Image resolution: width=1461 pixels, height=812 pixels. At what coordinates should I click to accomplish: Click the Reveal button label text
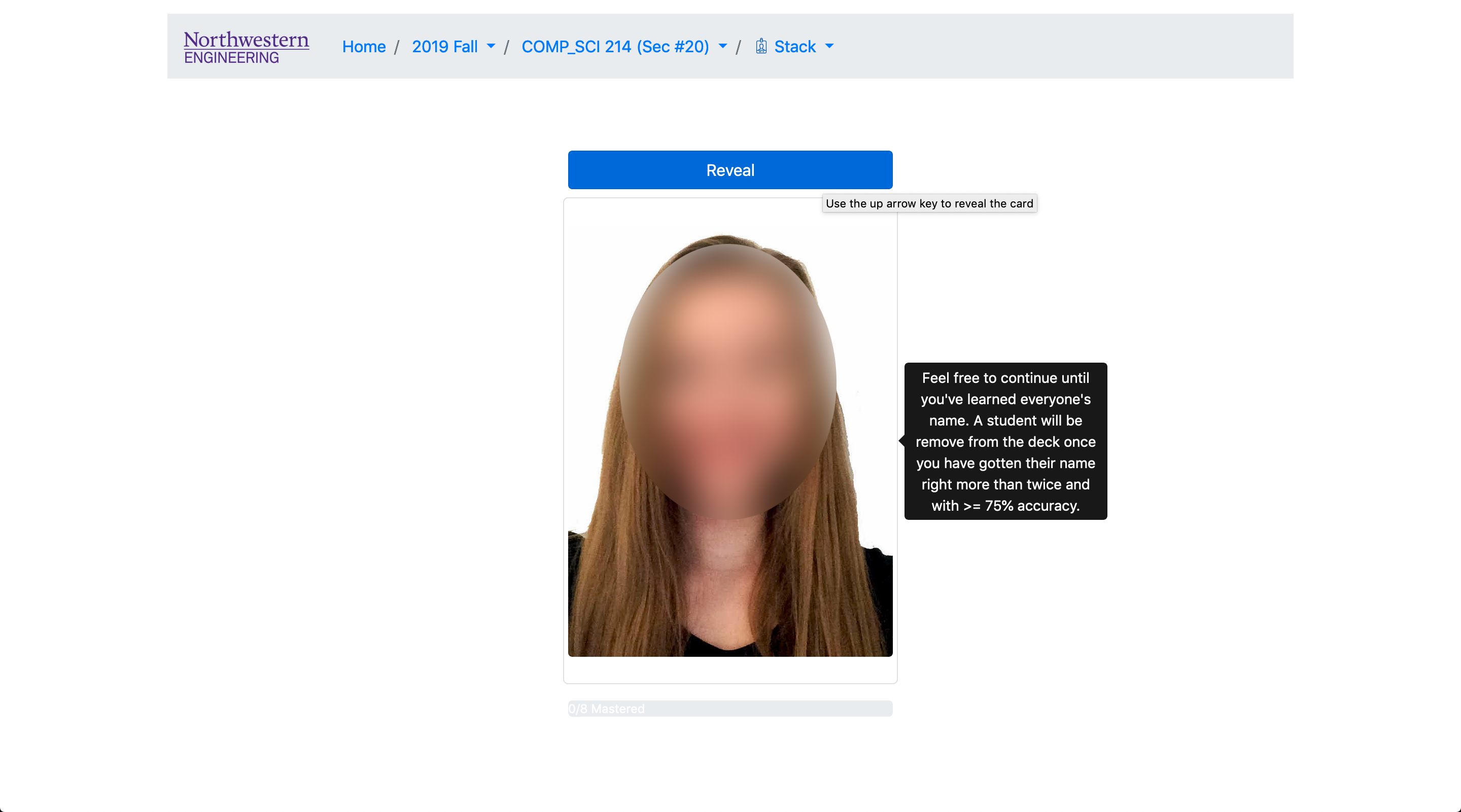(730, 169)
